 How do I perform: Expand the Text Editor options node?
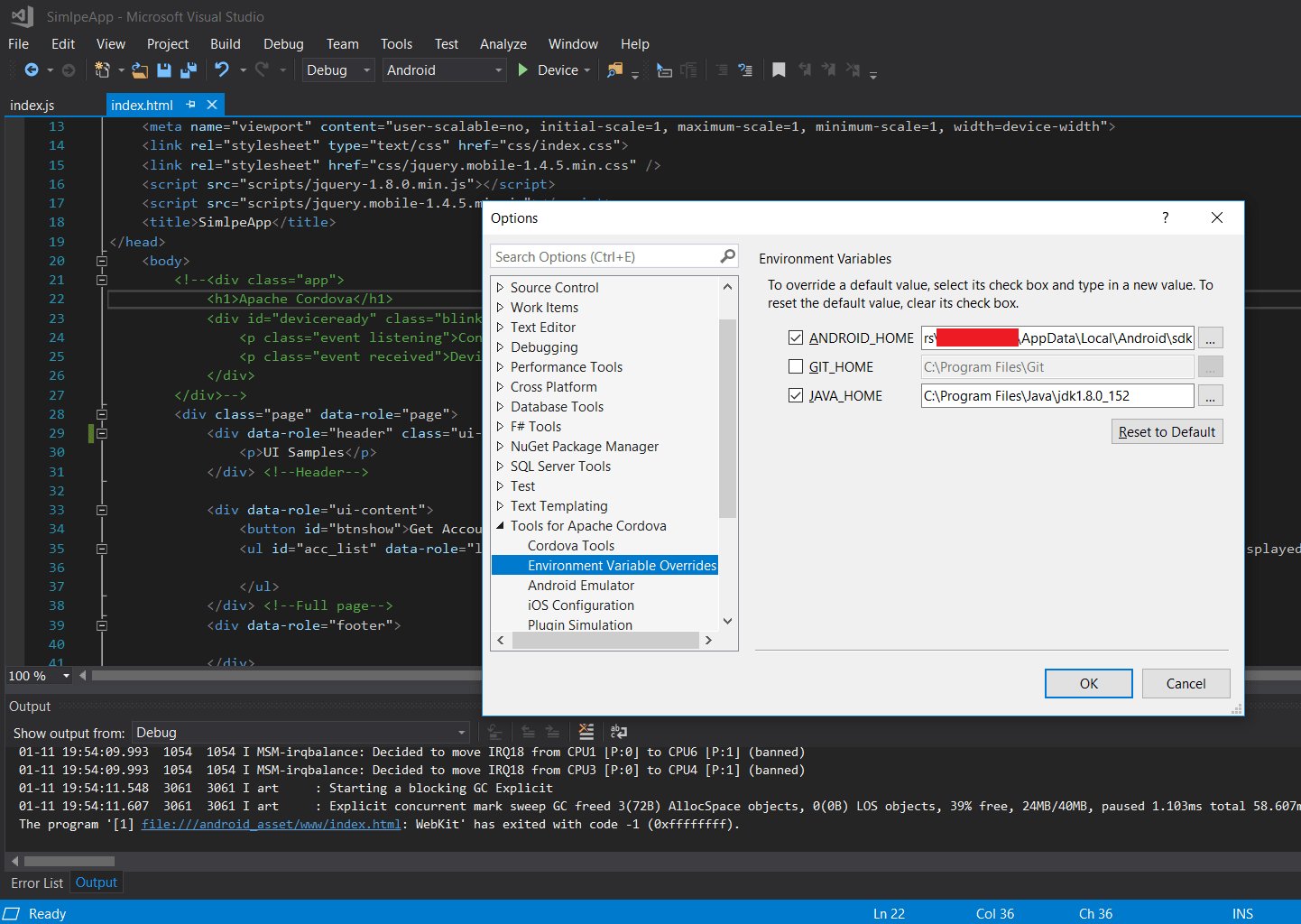coord(500,328)
